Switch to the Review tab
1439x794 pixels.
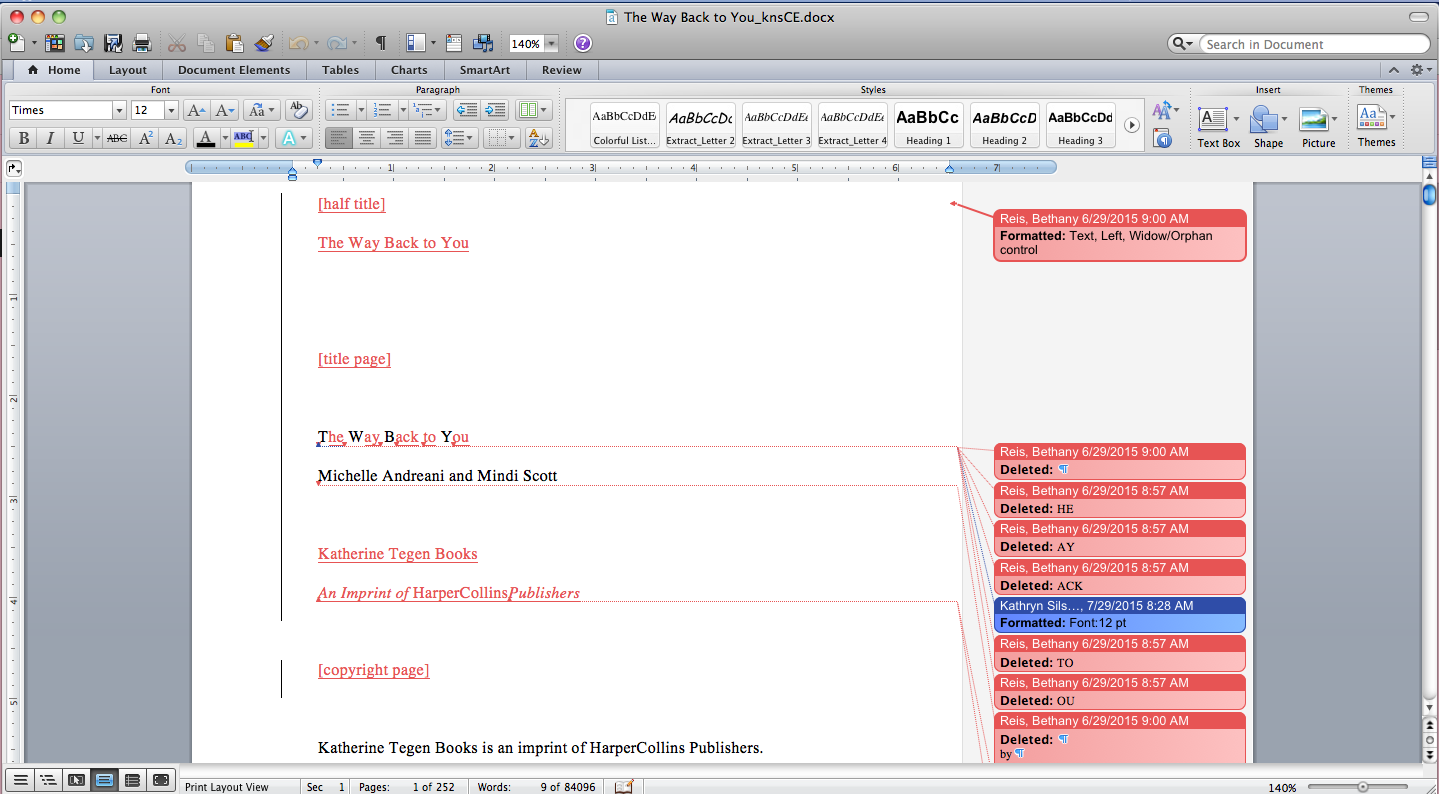pyautogui.click(x=561, y=70)
